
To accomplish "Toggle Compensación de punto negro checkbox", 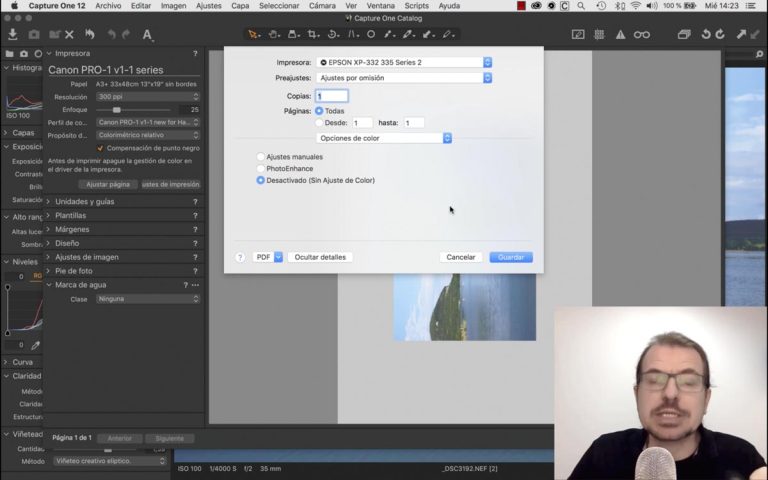I will click(100, 148).
